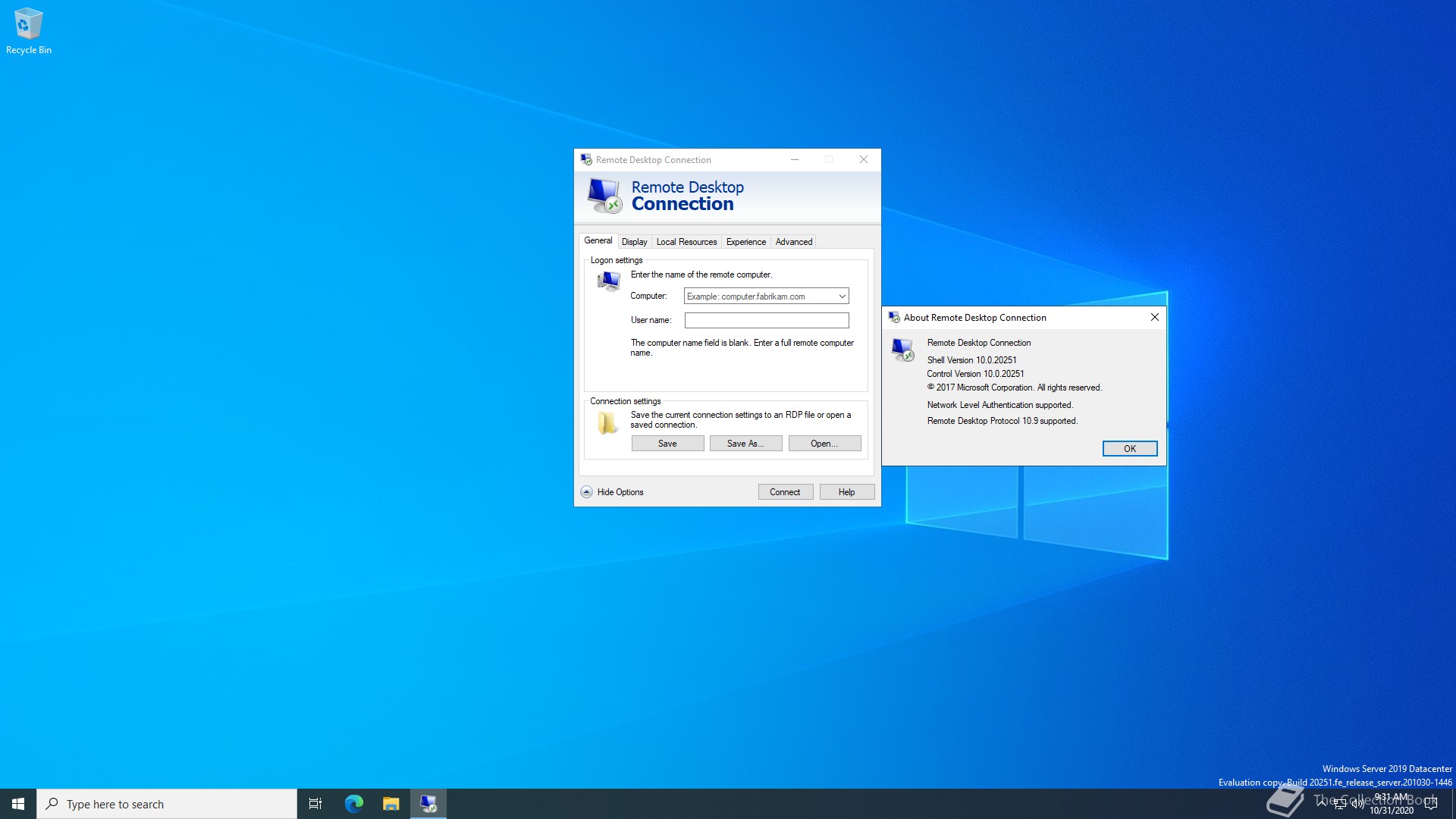Click the folder icon in Connection settings

coord(607,423)
